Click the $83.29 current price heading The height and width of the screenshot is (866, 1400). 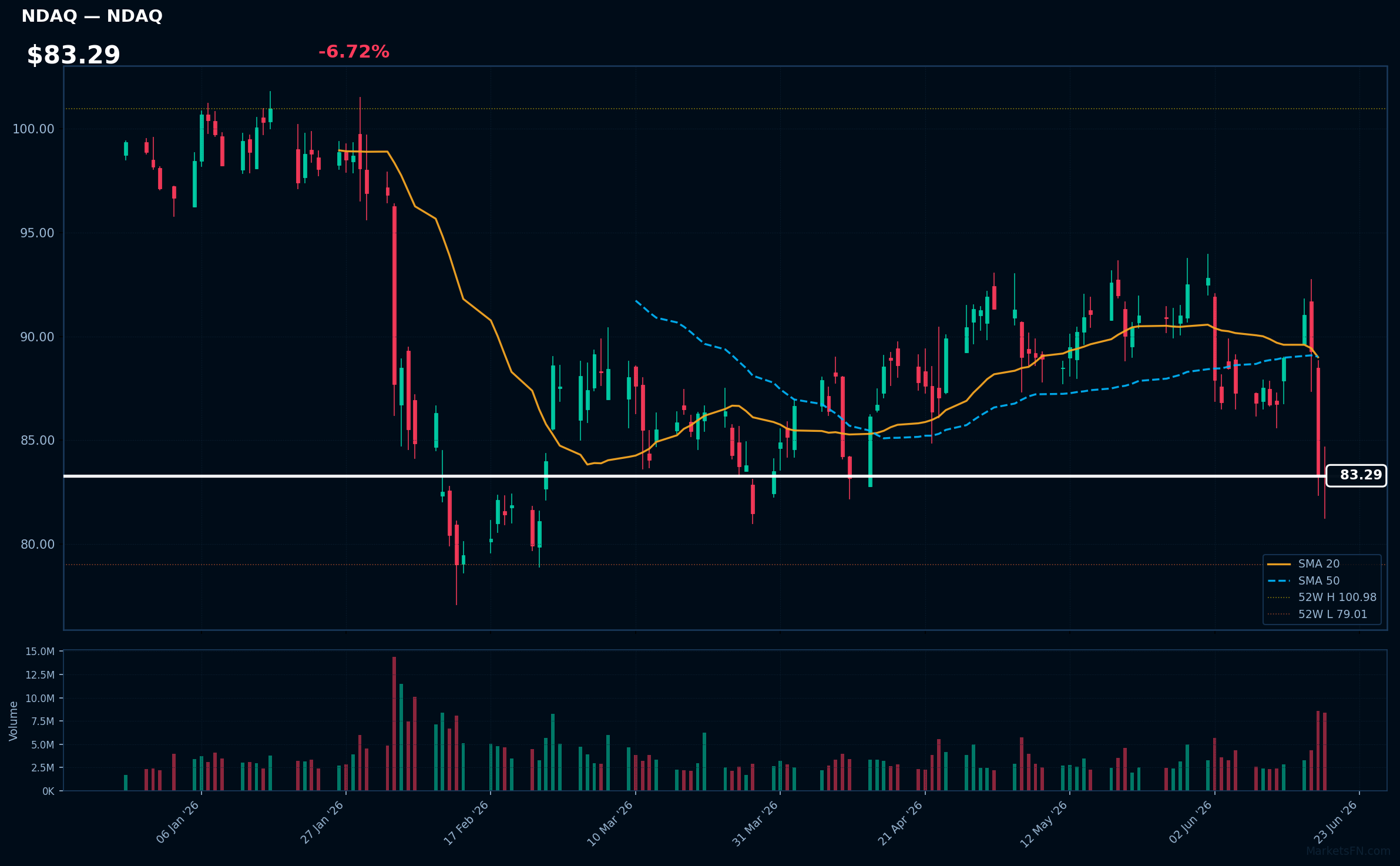point(73,55)
